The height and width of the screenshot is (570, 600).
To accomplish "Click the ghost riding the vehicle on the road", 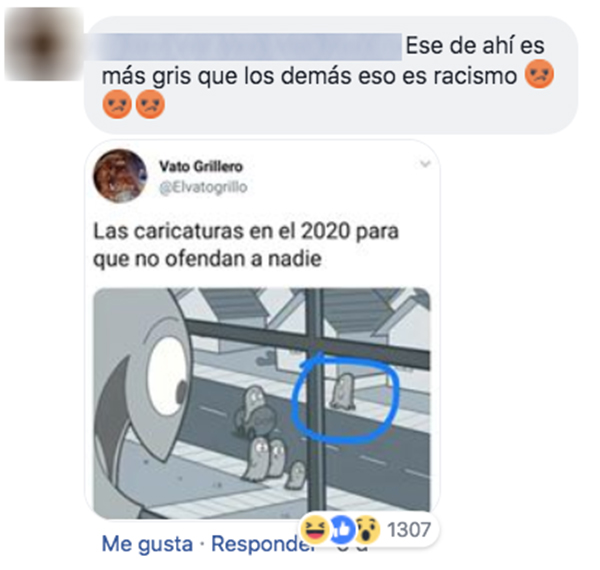I will (253, 412).
